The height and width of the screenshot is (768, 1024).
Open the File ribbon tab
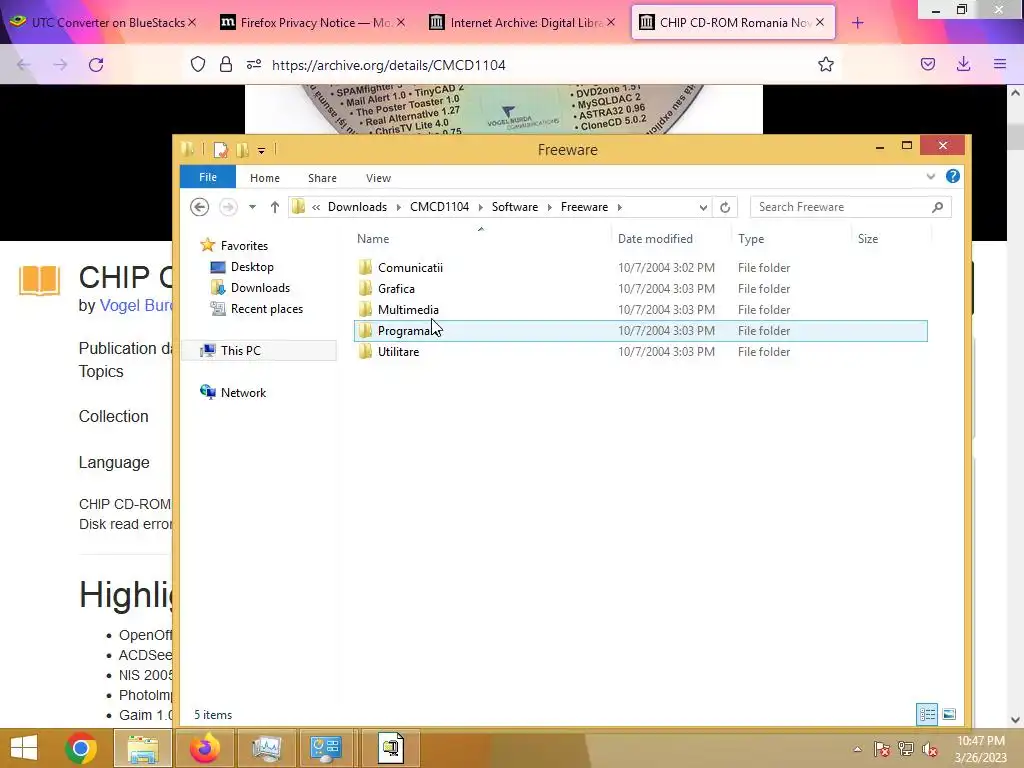[x=208, y=177]
